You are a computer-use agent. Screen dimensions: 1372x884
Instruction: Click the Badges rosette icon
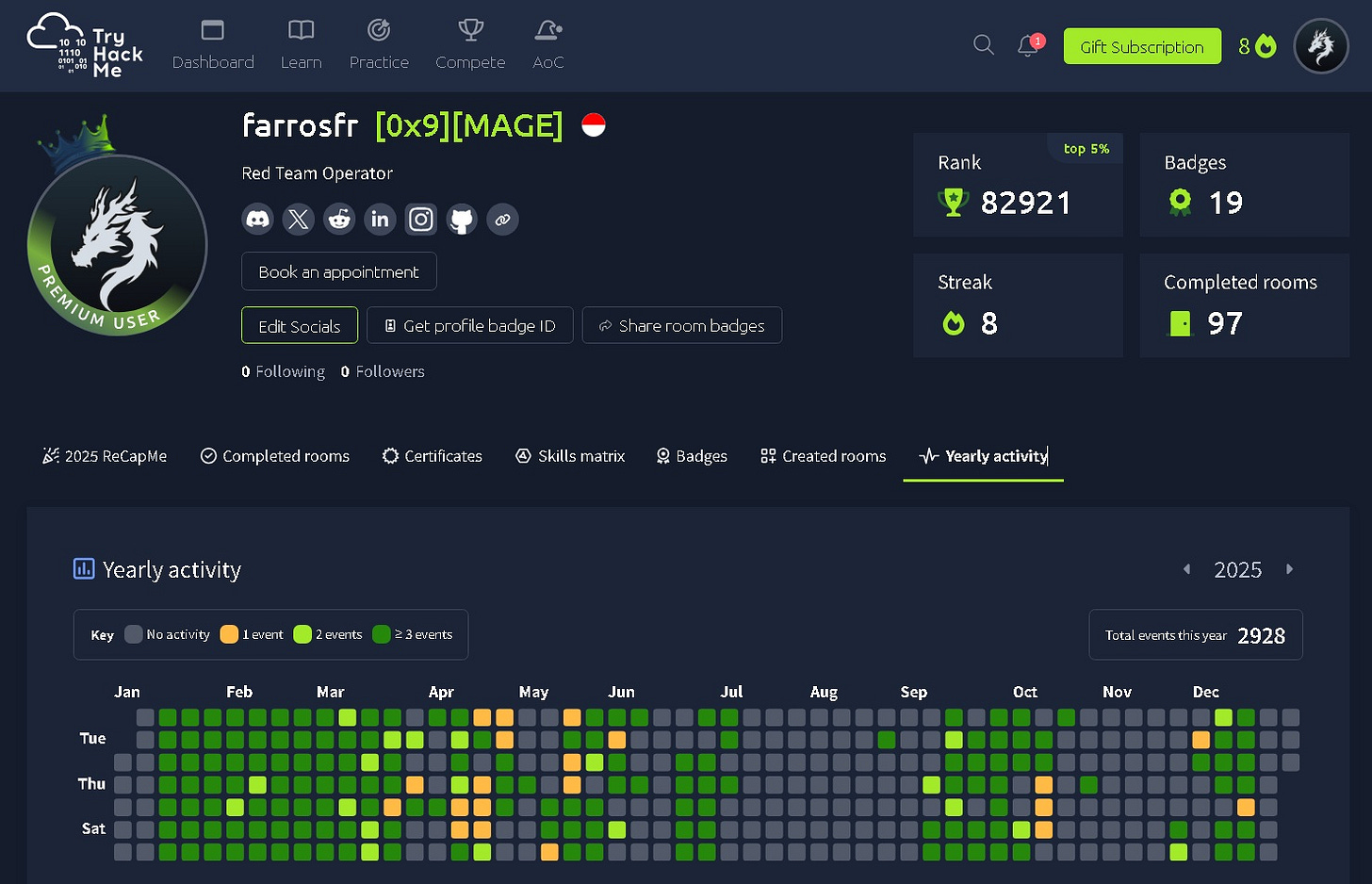1180,202
